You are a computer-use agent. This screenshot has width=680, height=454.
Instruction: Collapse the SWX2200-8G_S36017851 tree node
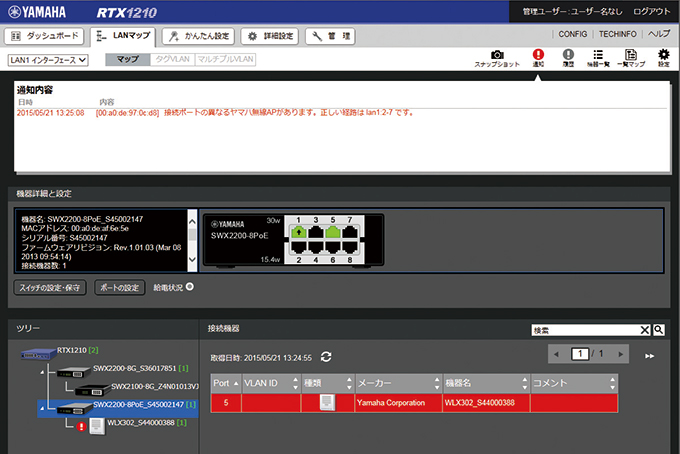[42, 372]
